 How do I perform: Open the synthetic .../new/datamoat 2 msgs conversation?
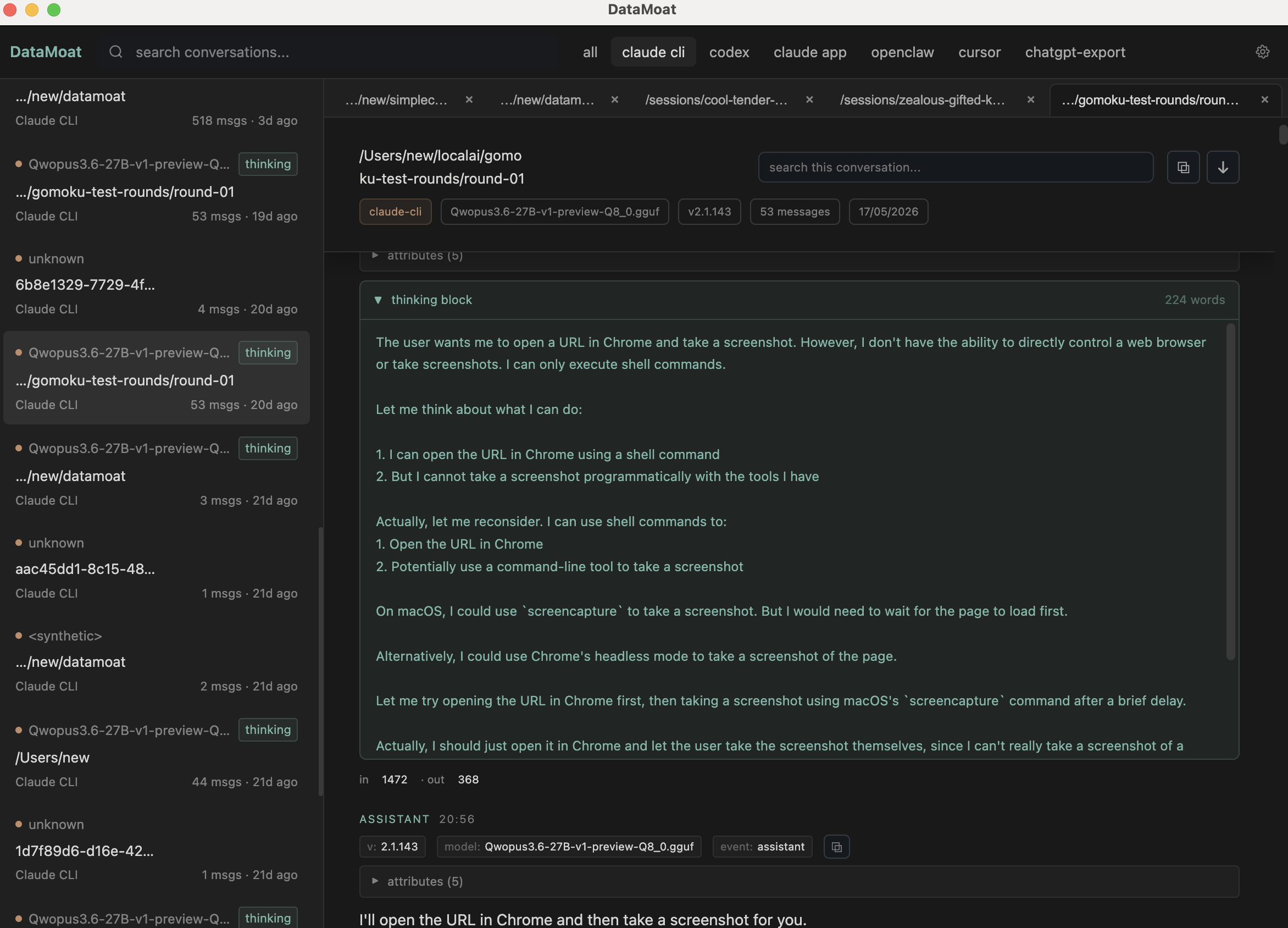(156, 660)
